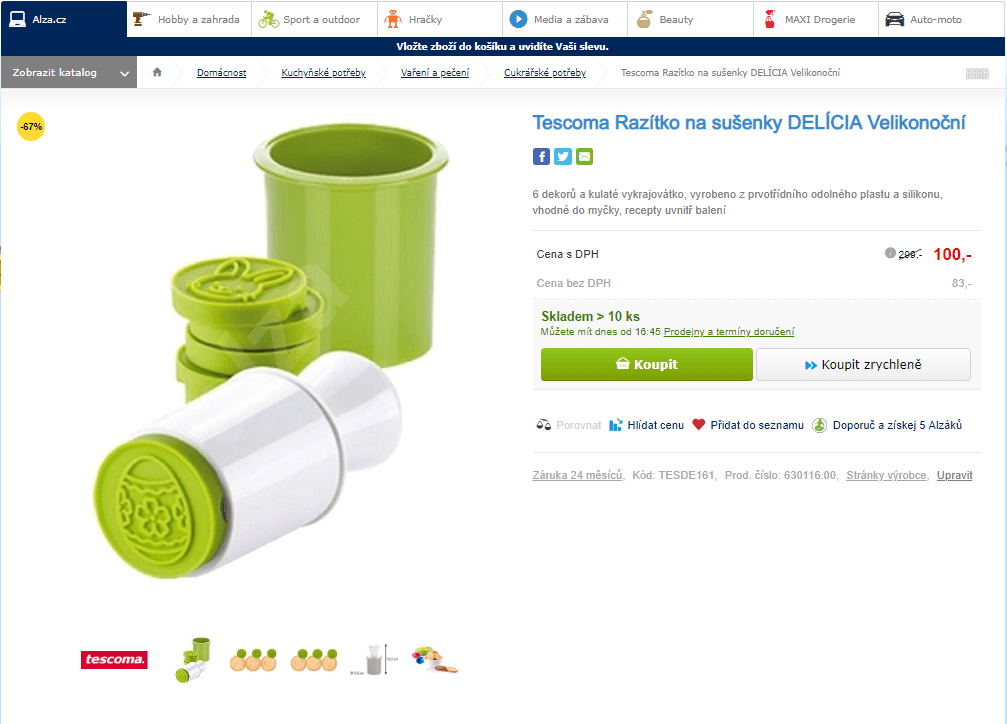Add to wishlist heart icon
Image resolution: width=1007 pixels, height=724 pixels.
(x=699, y=425)
